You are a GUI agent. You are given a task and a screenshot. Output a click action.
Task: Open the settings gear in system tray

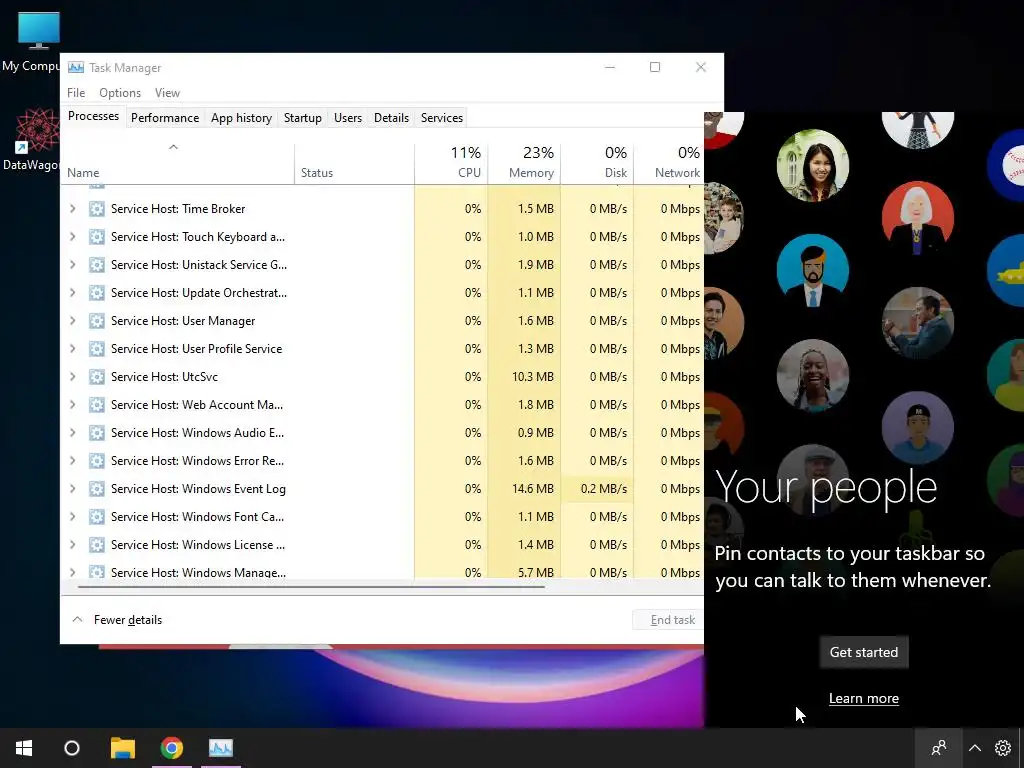pos(1002,748)
